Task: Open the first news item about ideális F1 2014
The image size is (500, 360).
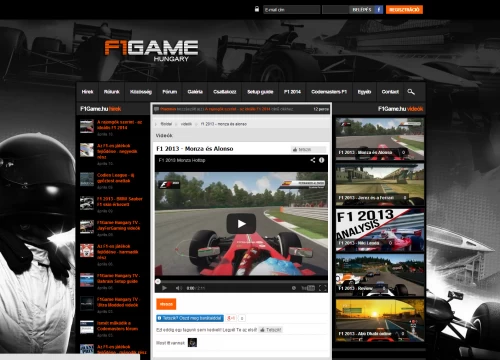Action: point(120,125)
